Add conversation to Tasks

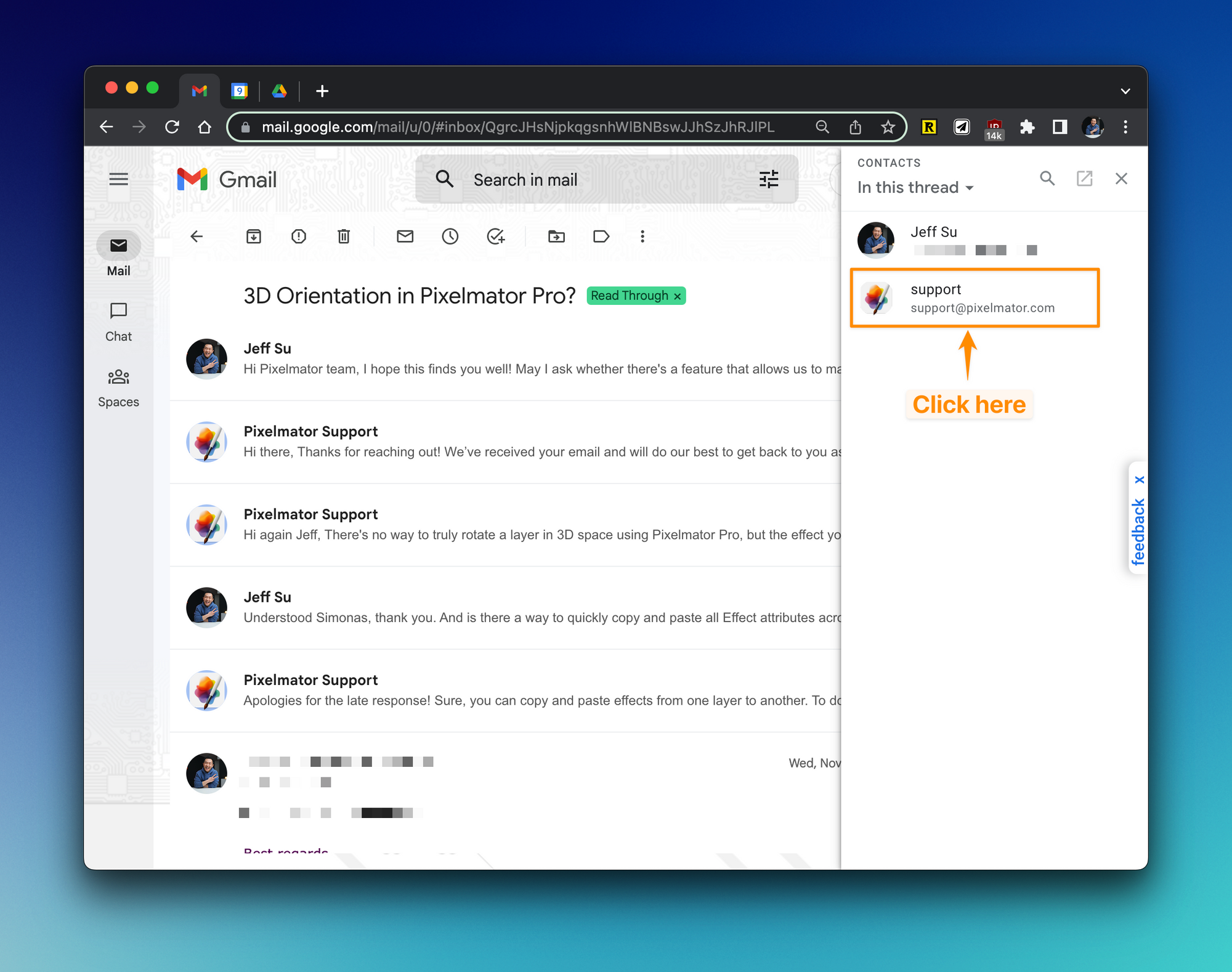[x=496, y=237]
